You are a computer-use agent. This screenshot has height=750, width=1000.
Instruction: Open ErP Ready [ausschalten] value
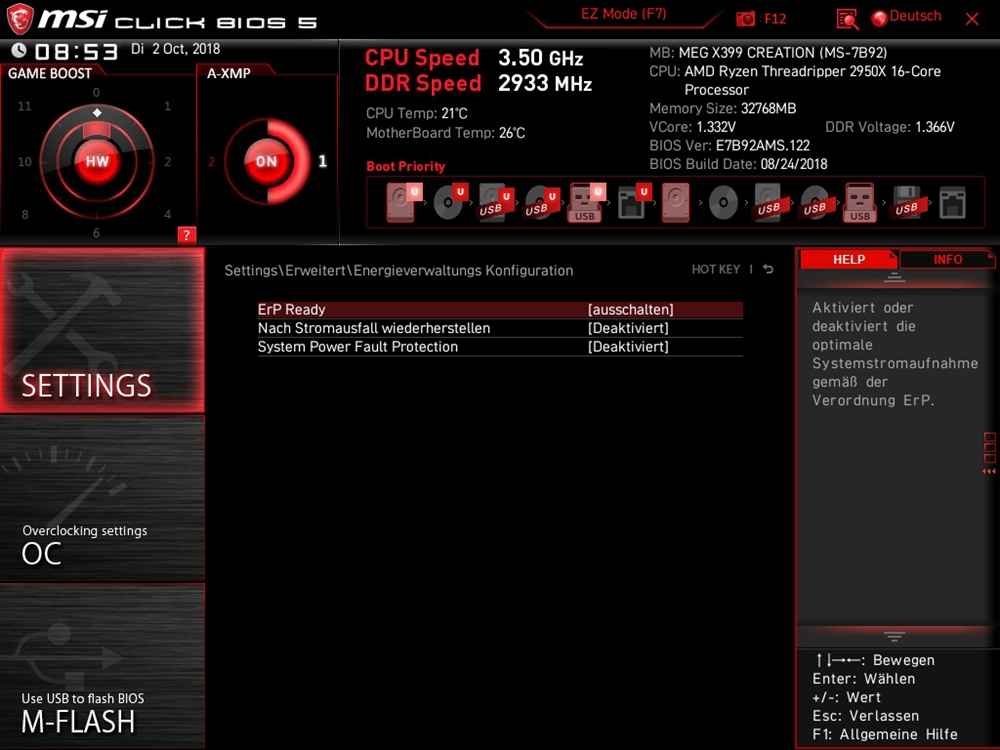coord(630,309)
